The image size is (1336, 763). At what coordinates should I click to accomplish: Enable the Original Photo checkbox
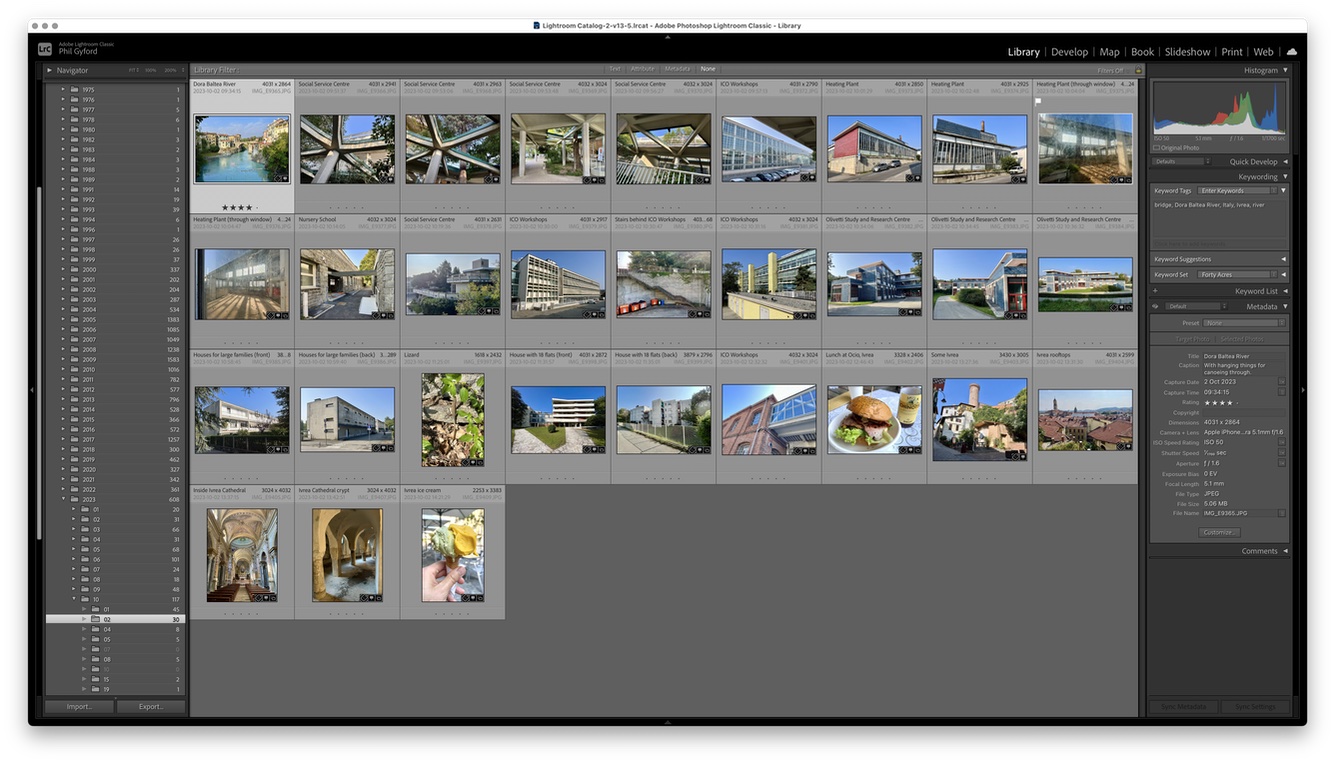tap(1157, 148)
